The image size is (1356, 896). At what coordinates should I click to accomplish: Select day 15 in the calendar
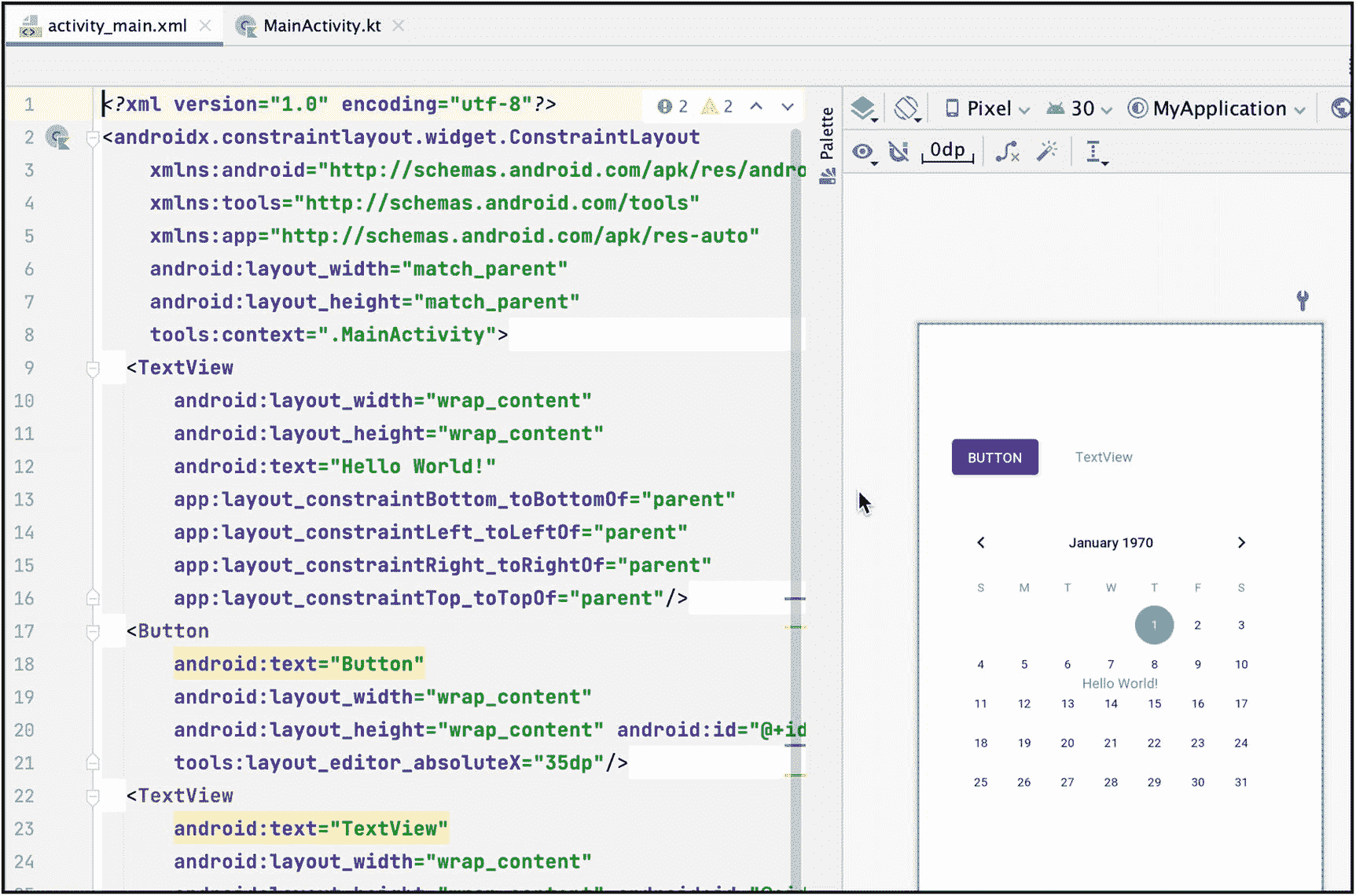pos(1154,703)
